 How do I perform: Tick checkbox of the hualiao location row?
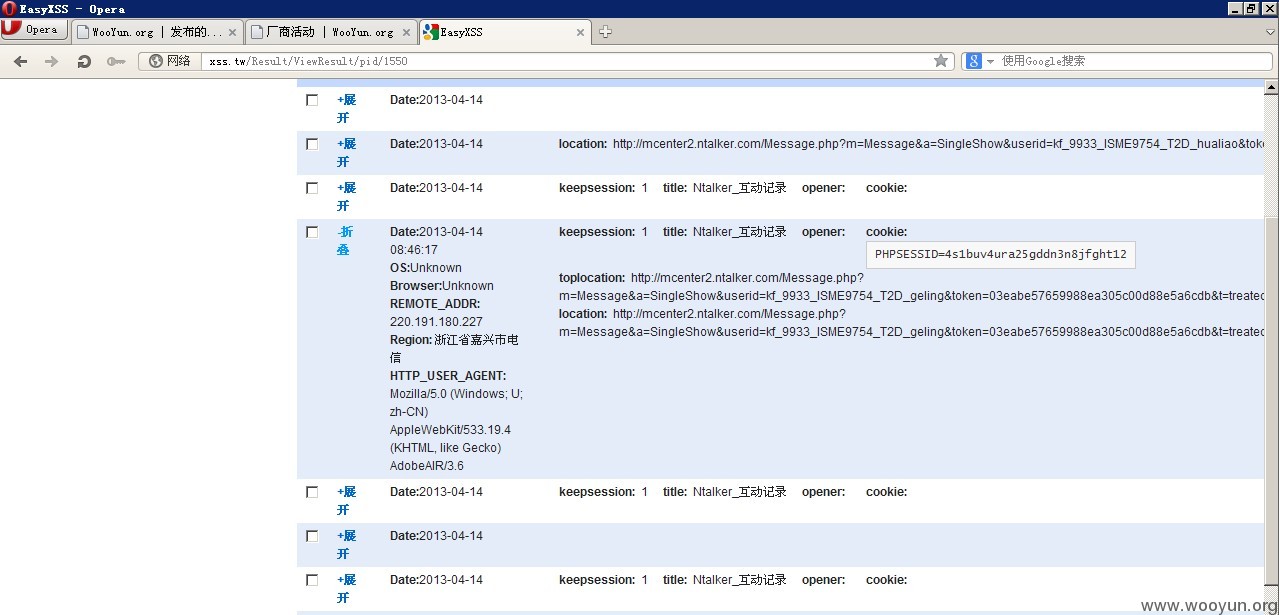312,144
